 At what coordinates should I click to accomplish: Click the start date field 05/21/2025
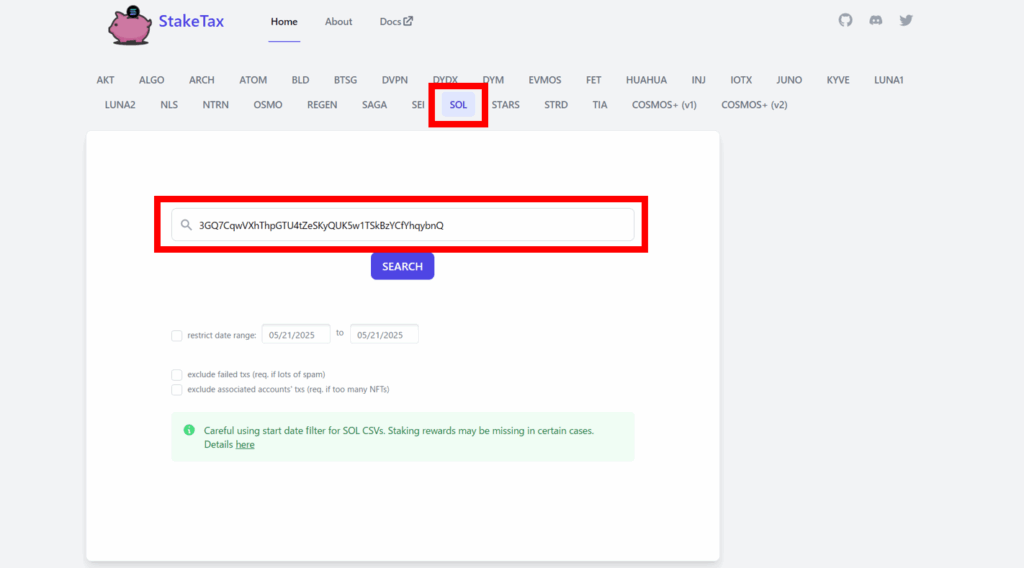point(296,334)
